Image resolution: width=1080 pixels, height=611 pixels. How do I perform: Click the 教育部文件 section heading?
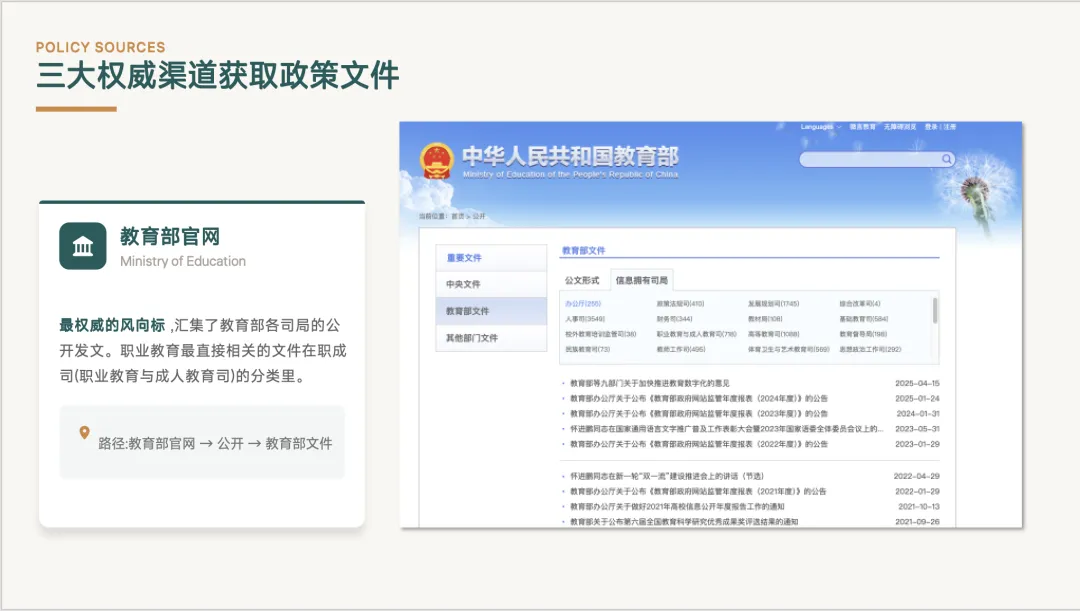coord(583,250)
